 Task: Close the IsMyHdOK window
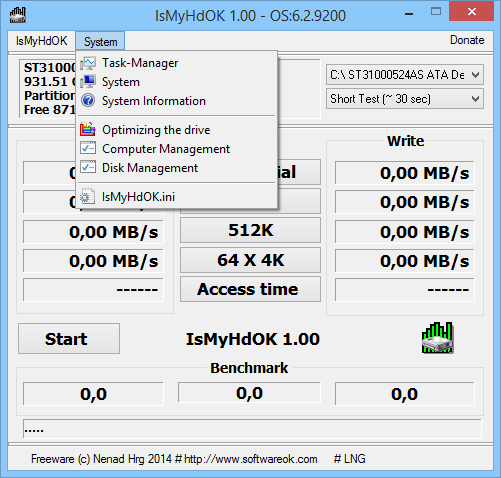471,12
